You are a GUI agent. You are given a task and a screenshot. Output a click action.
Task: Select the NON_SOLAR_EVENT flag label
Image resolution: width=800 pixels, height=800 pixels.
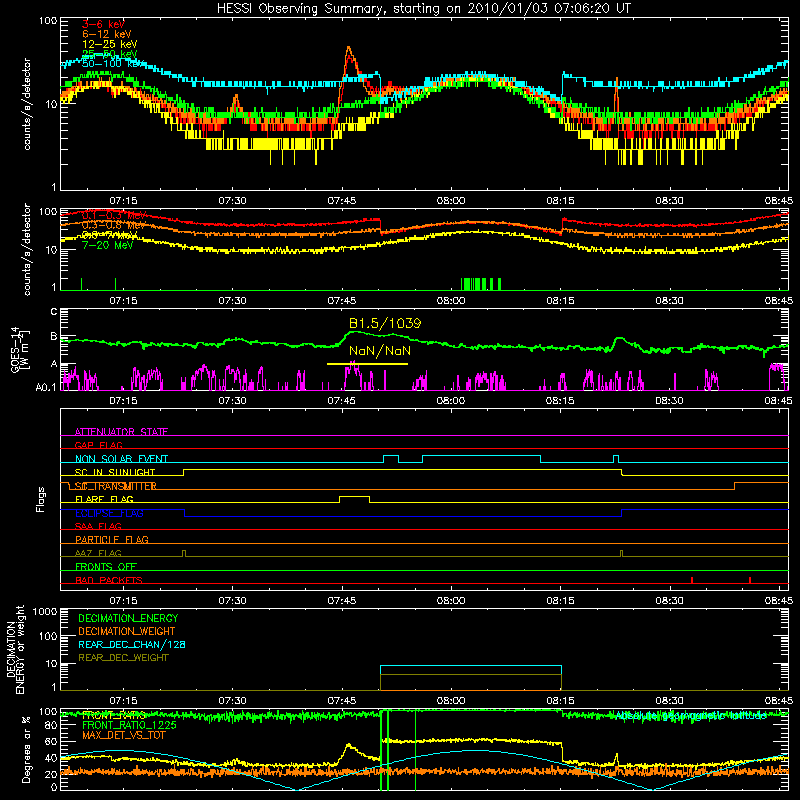point(121,459)
